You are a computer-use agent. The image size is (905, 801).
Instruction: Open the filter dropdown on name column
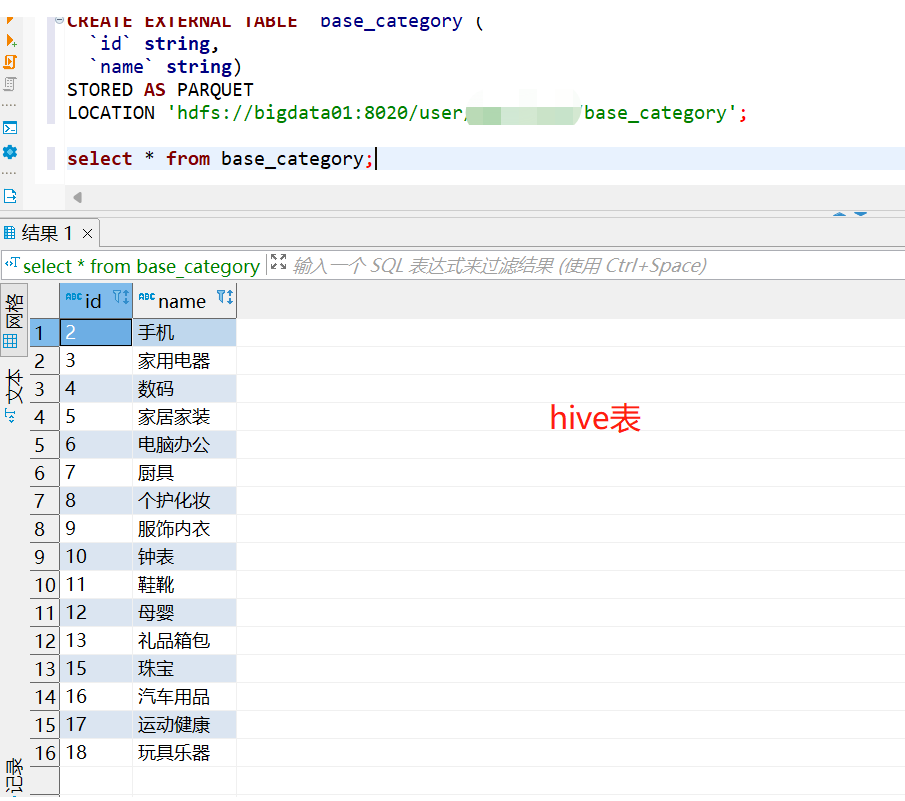(x=222, y=295)
